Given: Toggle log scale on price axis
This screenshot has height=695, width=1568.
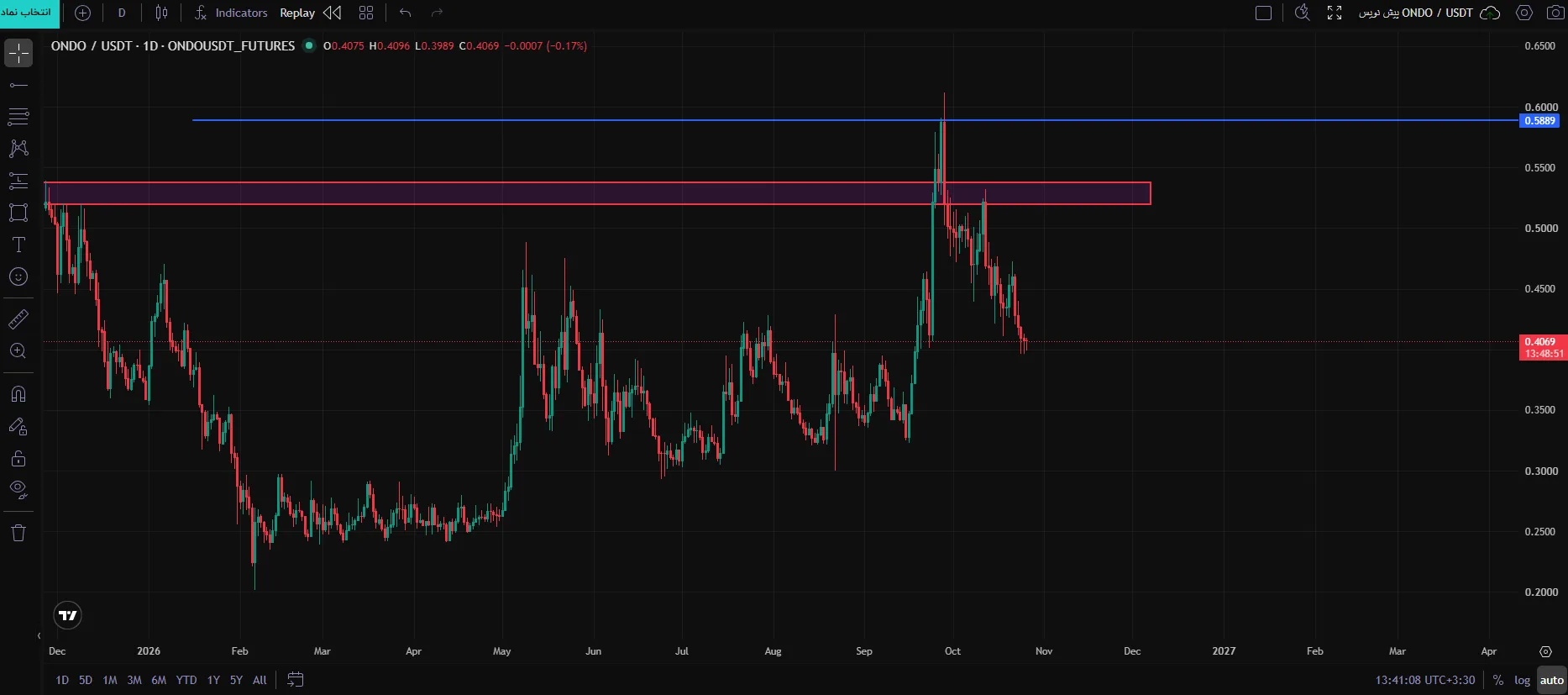Looking at the screenshot, I should (1522, 680).
